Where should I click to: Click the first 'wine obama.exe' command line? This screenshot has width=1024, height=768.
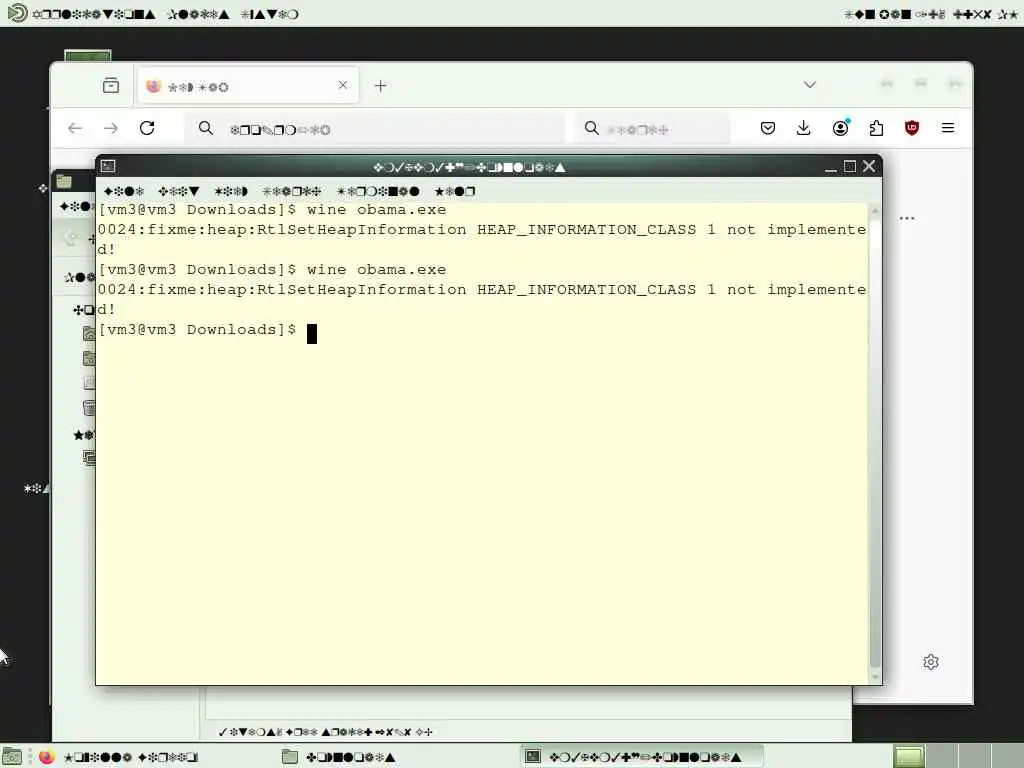[272, 210]
